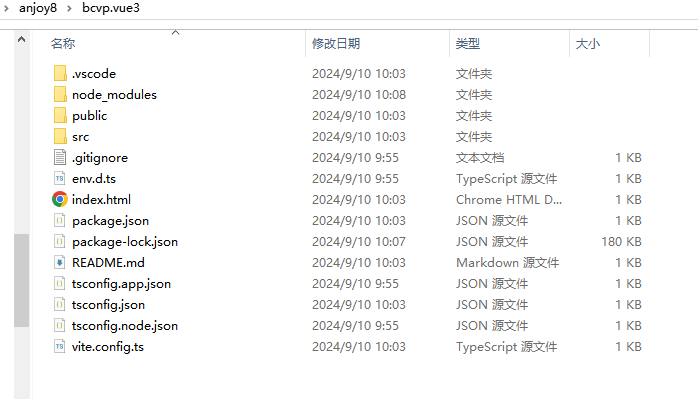Click the Markdown 源文件 type cell
This screenshot has height=399, width=698.
click(x=507, y=263)
